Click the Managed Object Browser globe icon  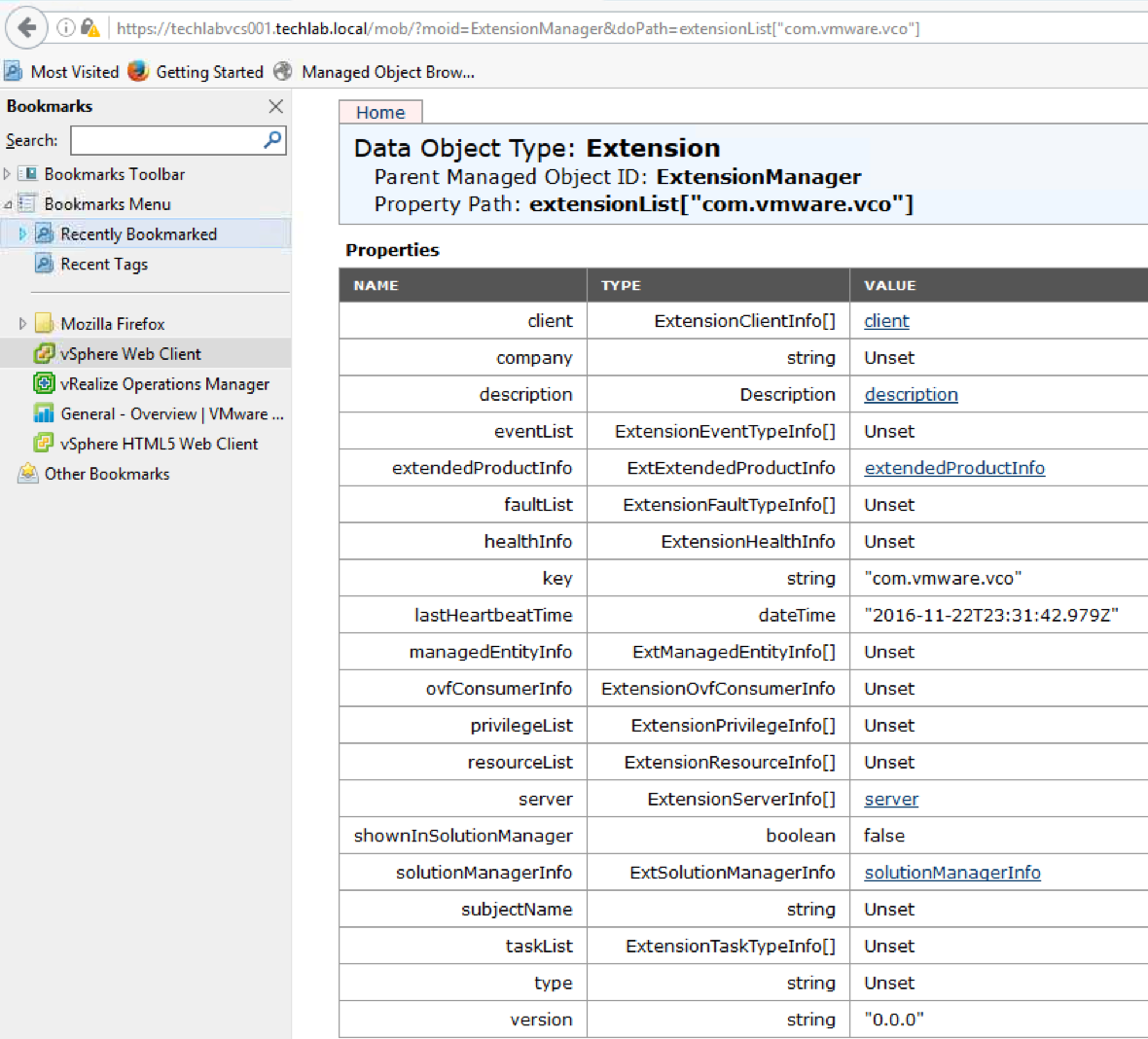[283, 72]
